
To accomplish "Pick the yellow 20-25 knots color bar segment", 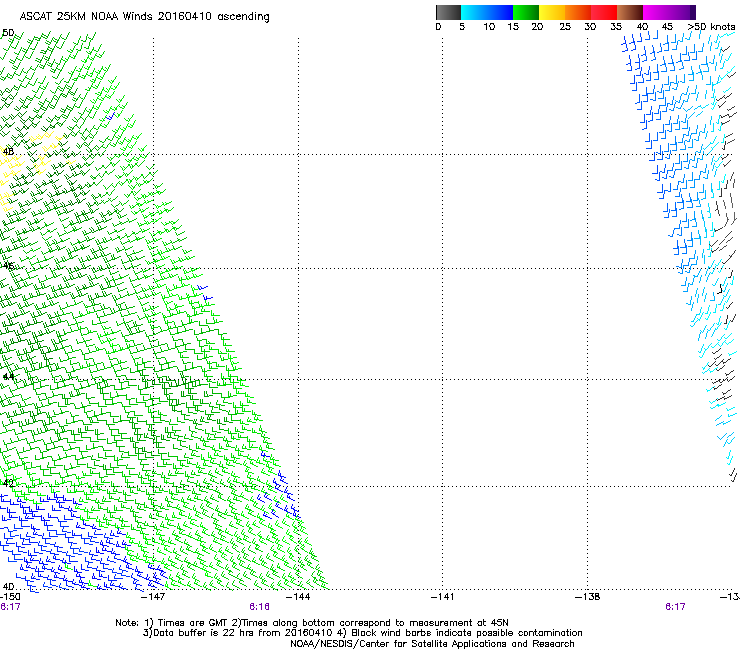I will (x=552, y=12).
